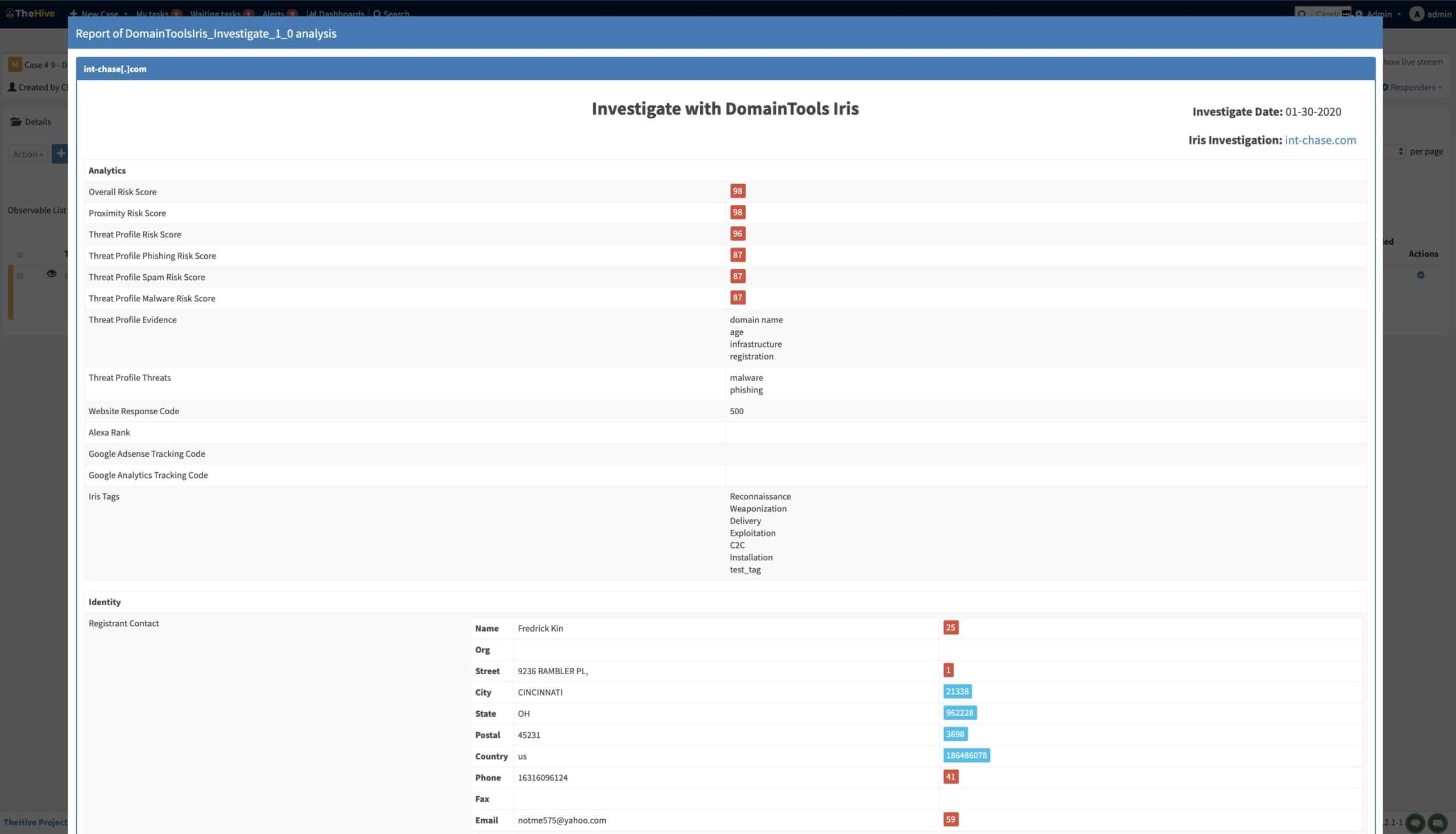1456x834 pixels.
Task: Click the rightmost bottom-corner message icon
Action: coord(1437,823)
